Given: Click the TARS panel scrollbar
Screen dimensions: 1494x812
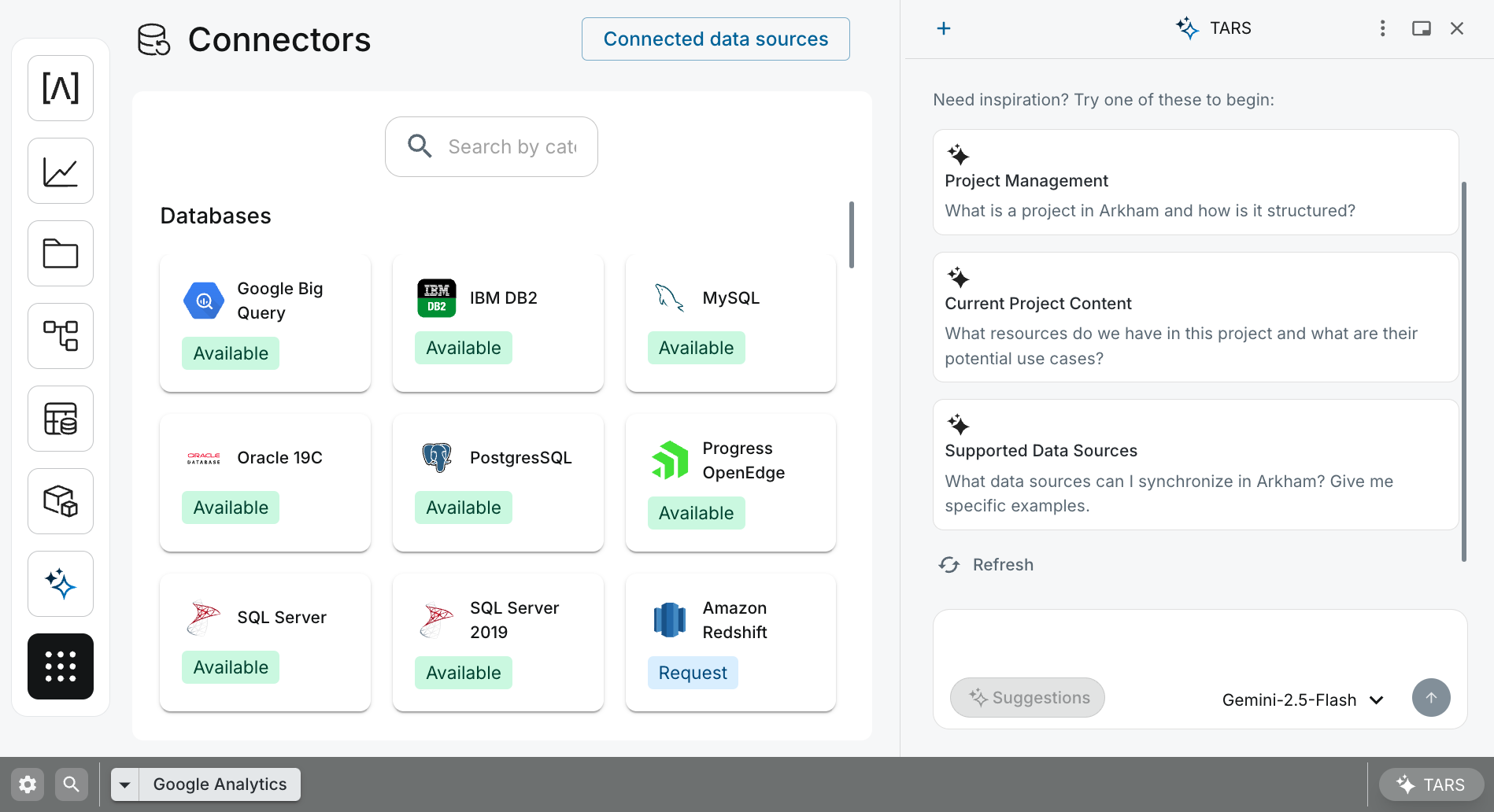Looking at the screenshot, I should [1464, 371].
